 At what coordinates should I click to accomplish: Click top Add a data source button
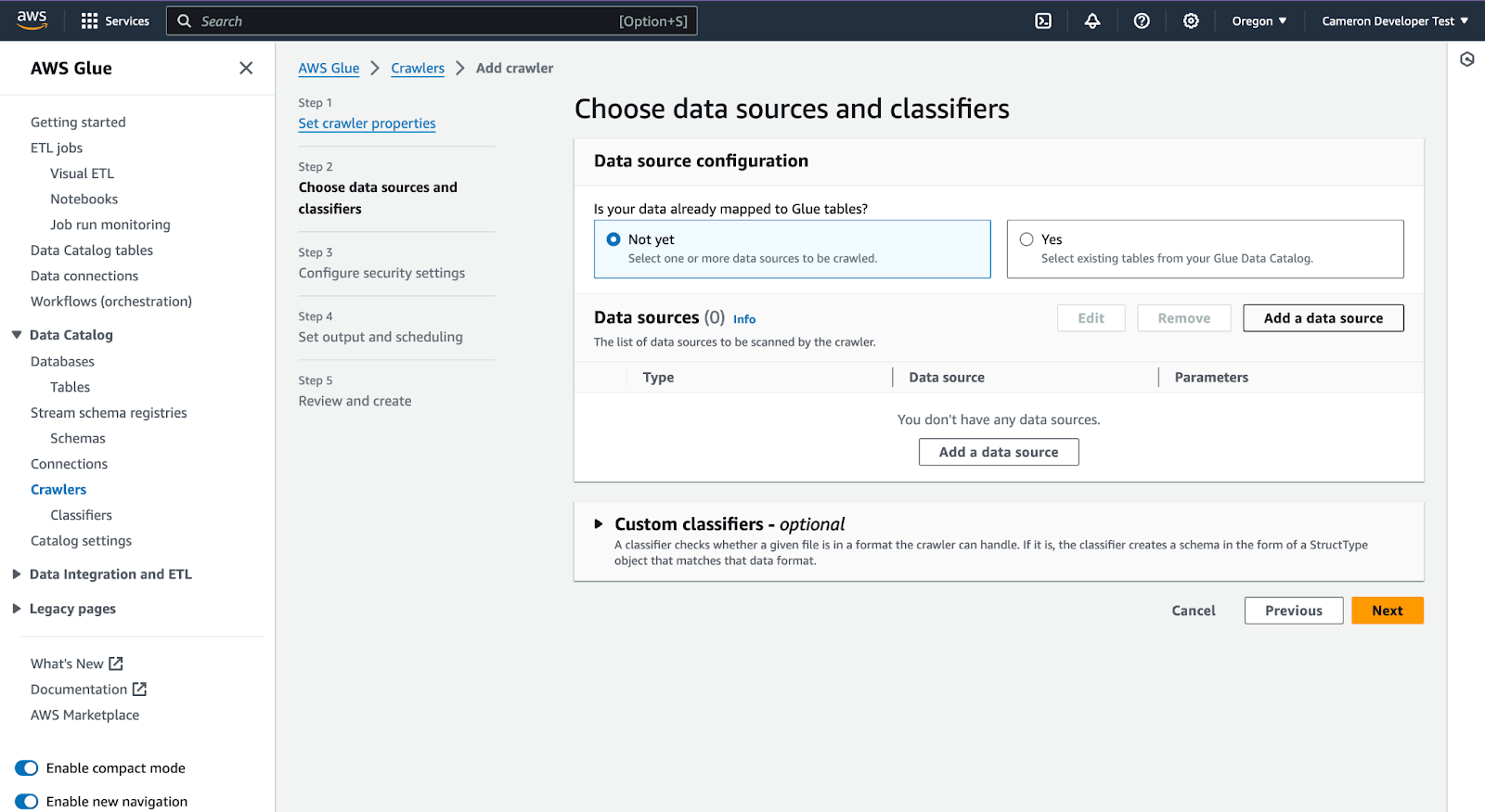tap(1324, 318)
